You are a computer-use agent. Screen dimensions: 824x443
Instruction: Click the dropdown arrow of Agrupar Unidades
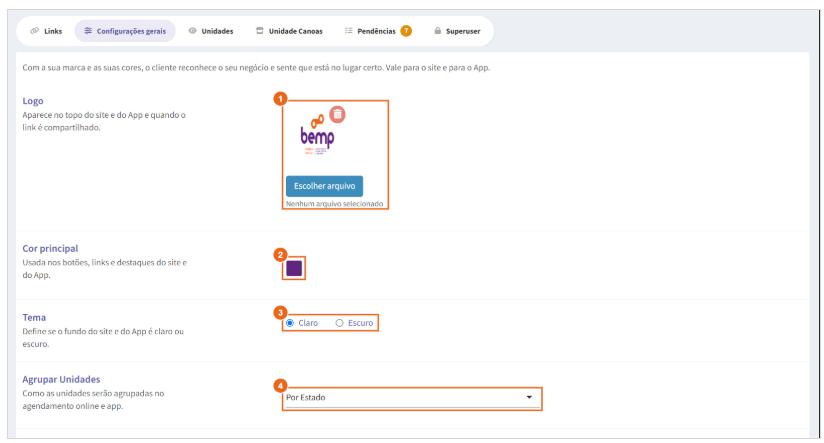point(529,397)
